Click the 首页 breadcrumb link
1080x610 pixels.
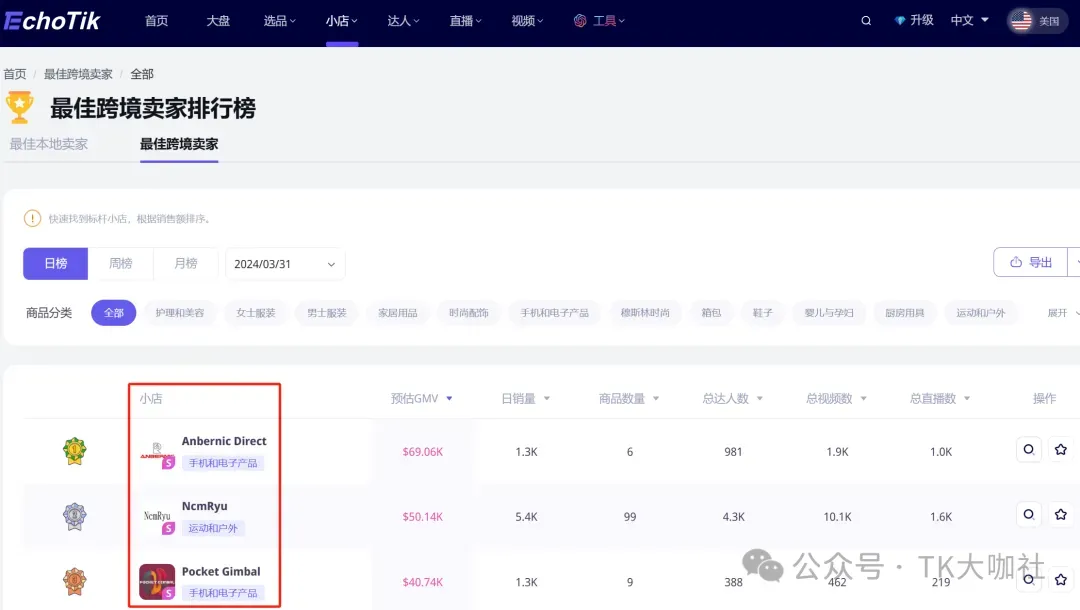15,74
